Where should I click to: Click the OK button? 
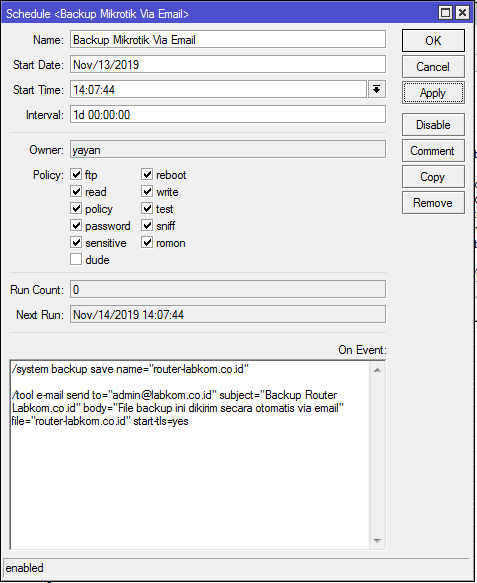coord(433,41)
